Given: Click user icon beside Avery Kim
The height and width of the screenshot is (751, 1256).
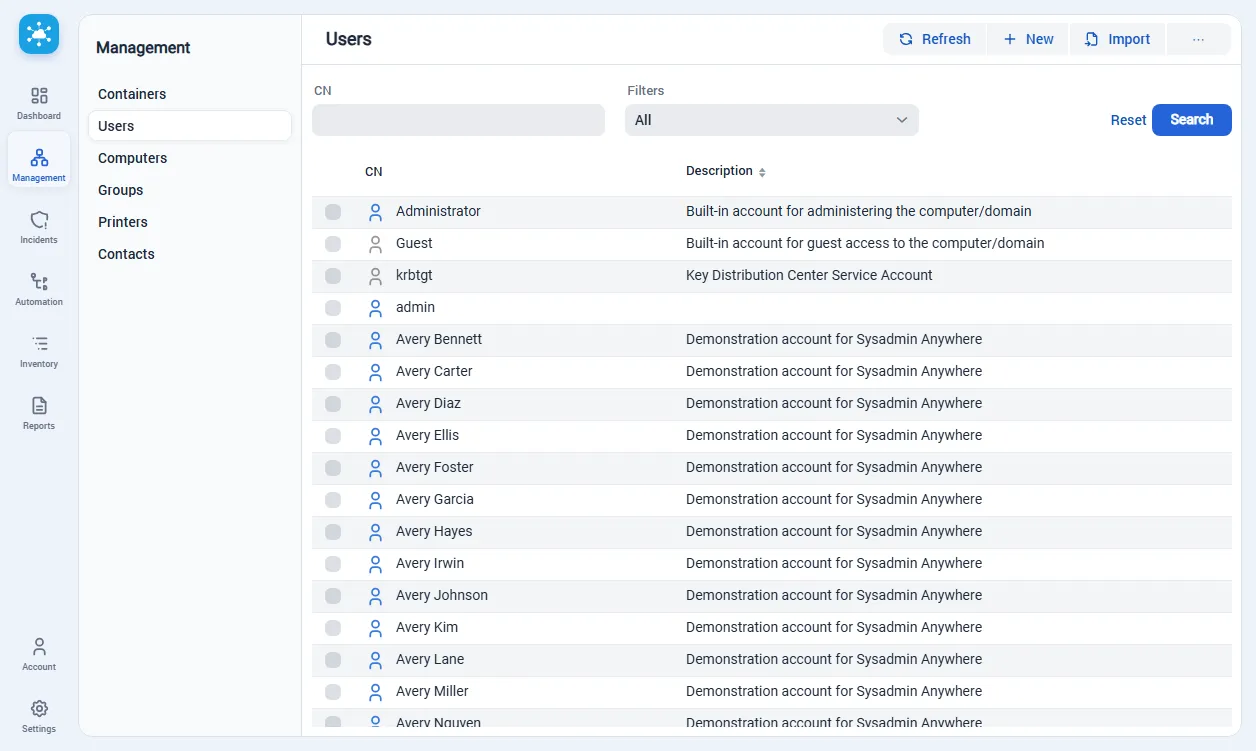Looking at the screenshot, I should tap(375, 628).
